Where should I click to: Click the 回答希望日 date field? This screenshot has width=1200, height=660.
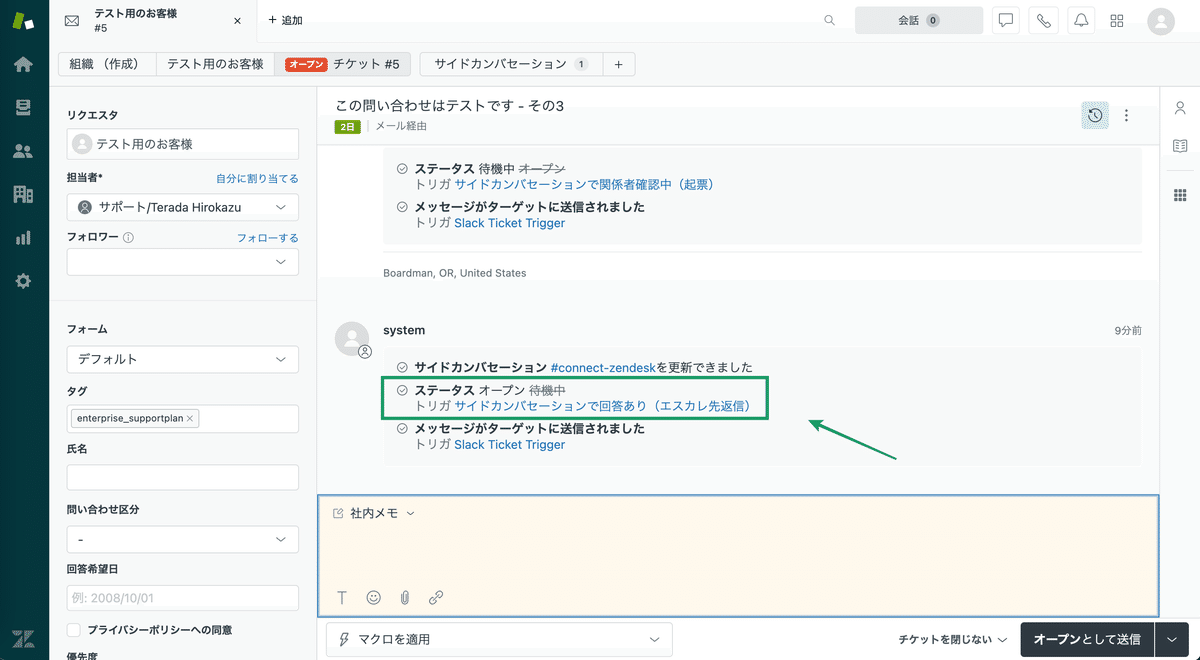[183, 598]
